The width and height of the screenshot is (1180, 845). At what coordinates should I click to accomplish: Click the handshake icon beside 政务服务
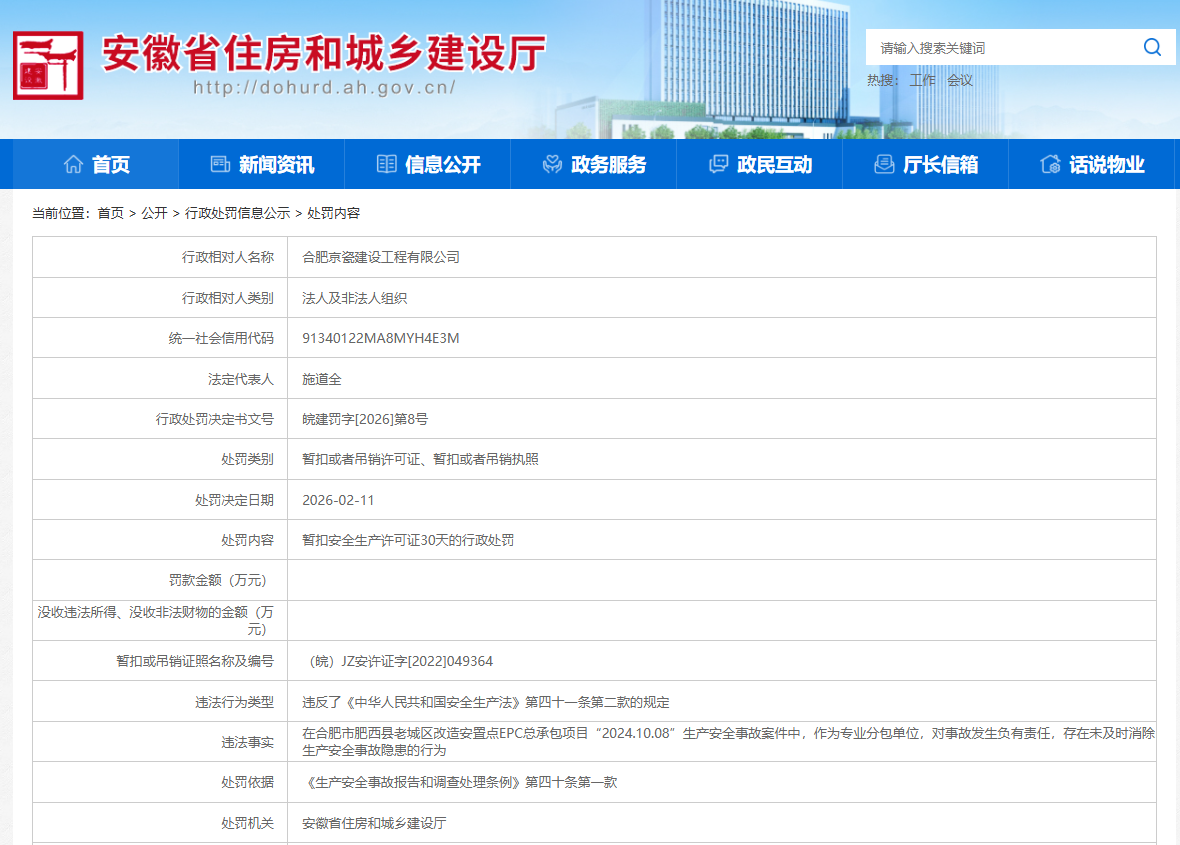552,164
